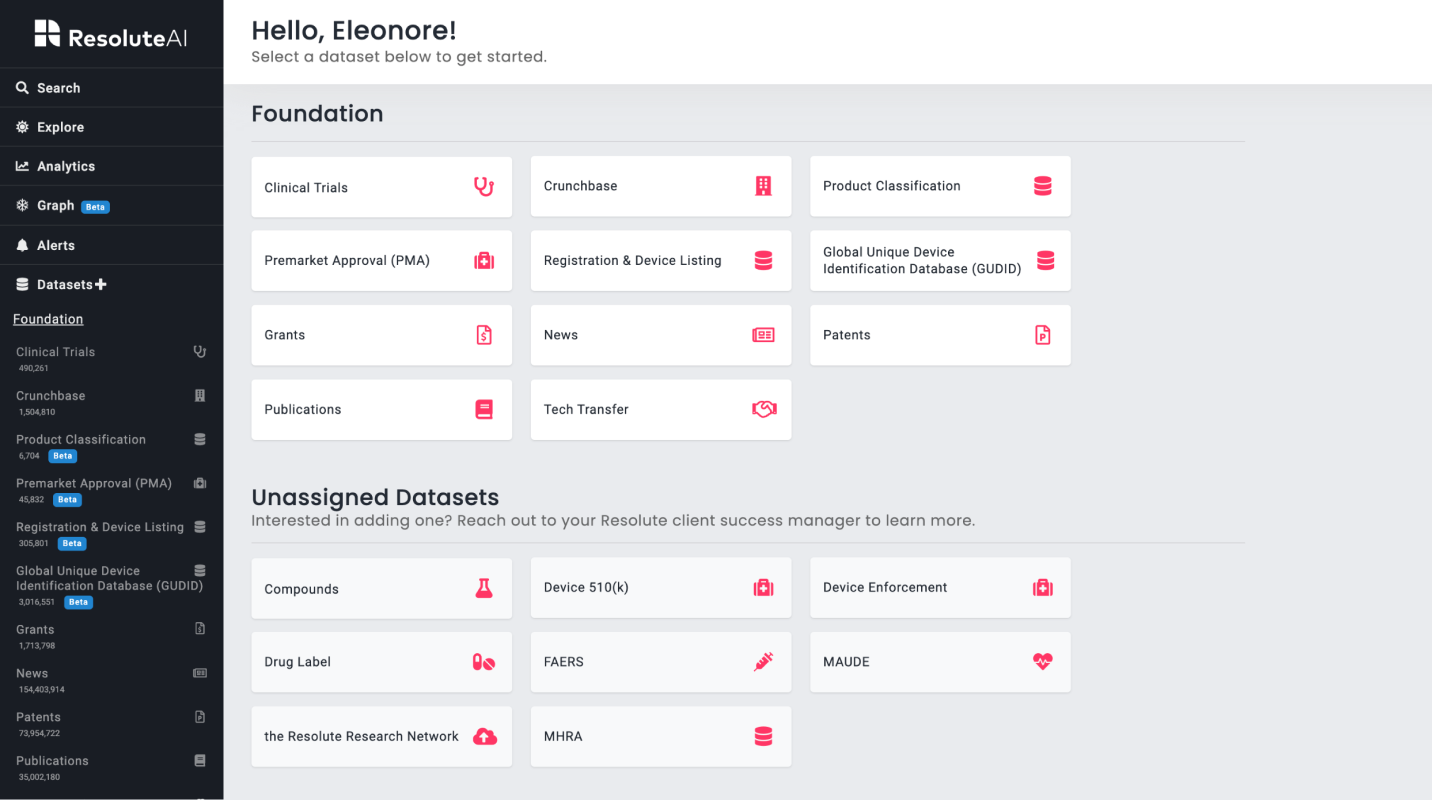Open the MHRA dataset card
The height and width of the screenshot is (800, 1432).
point(660,736)
